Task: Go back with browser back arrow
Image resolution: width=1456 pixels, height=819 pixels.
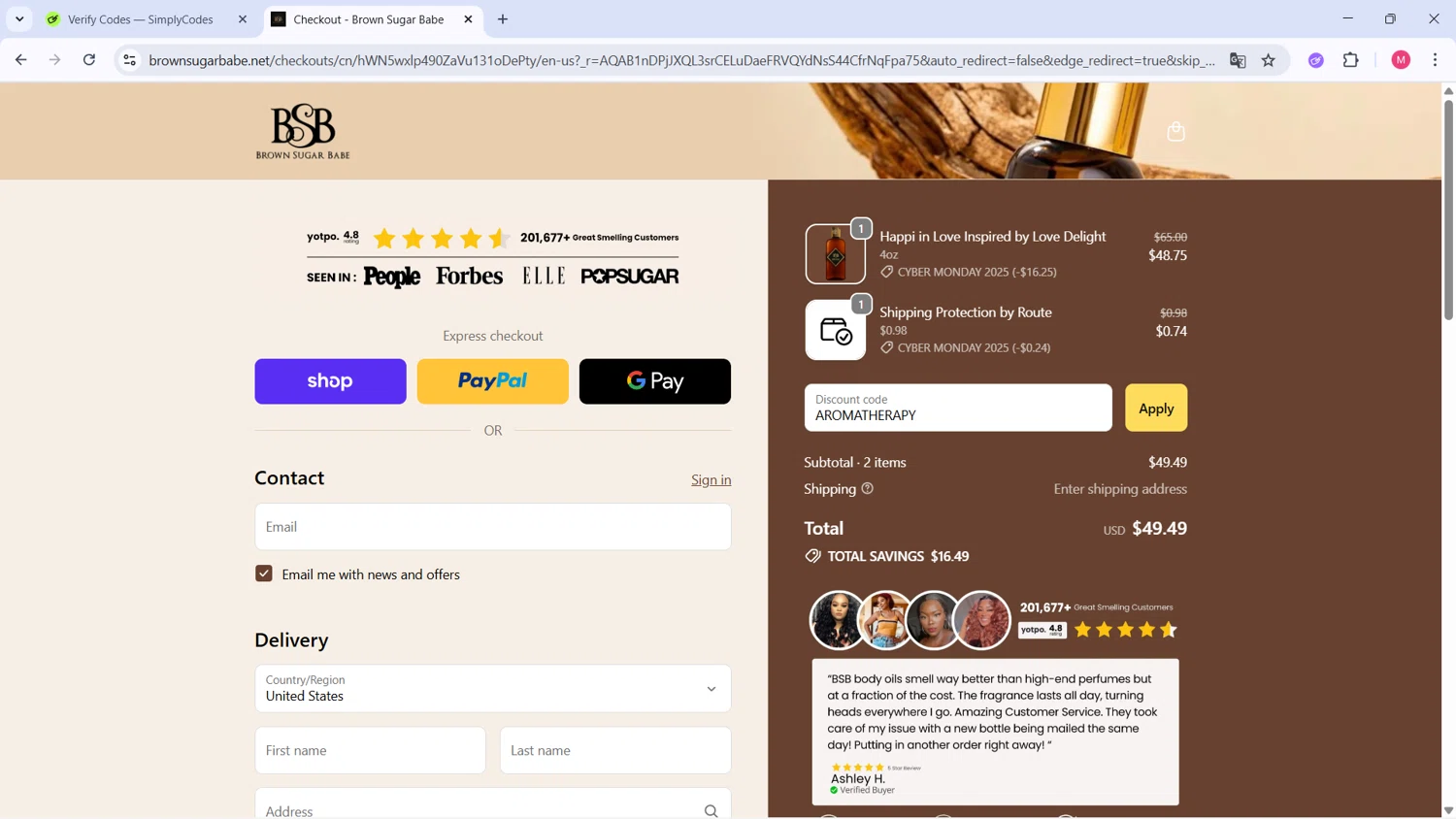Action: [21, 60]
